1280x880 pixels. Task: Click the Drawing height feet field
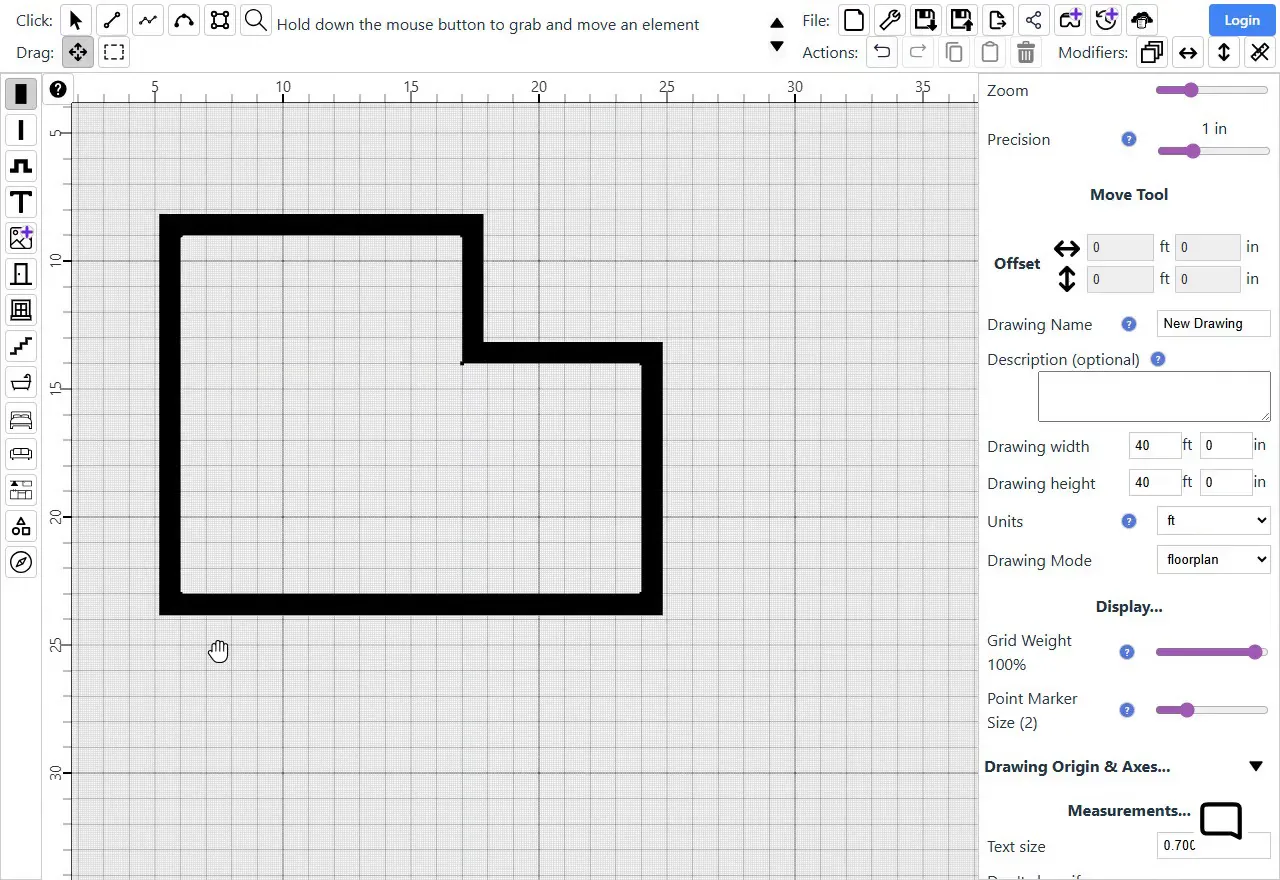[x=1155, y=482]
